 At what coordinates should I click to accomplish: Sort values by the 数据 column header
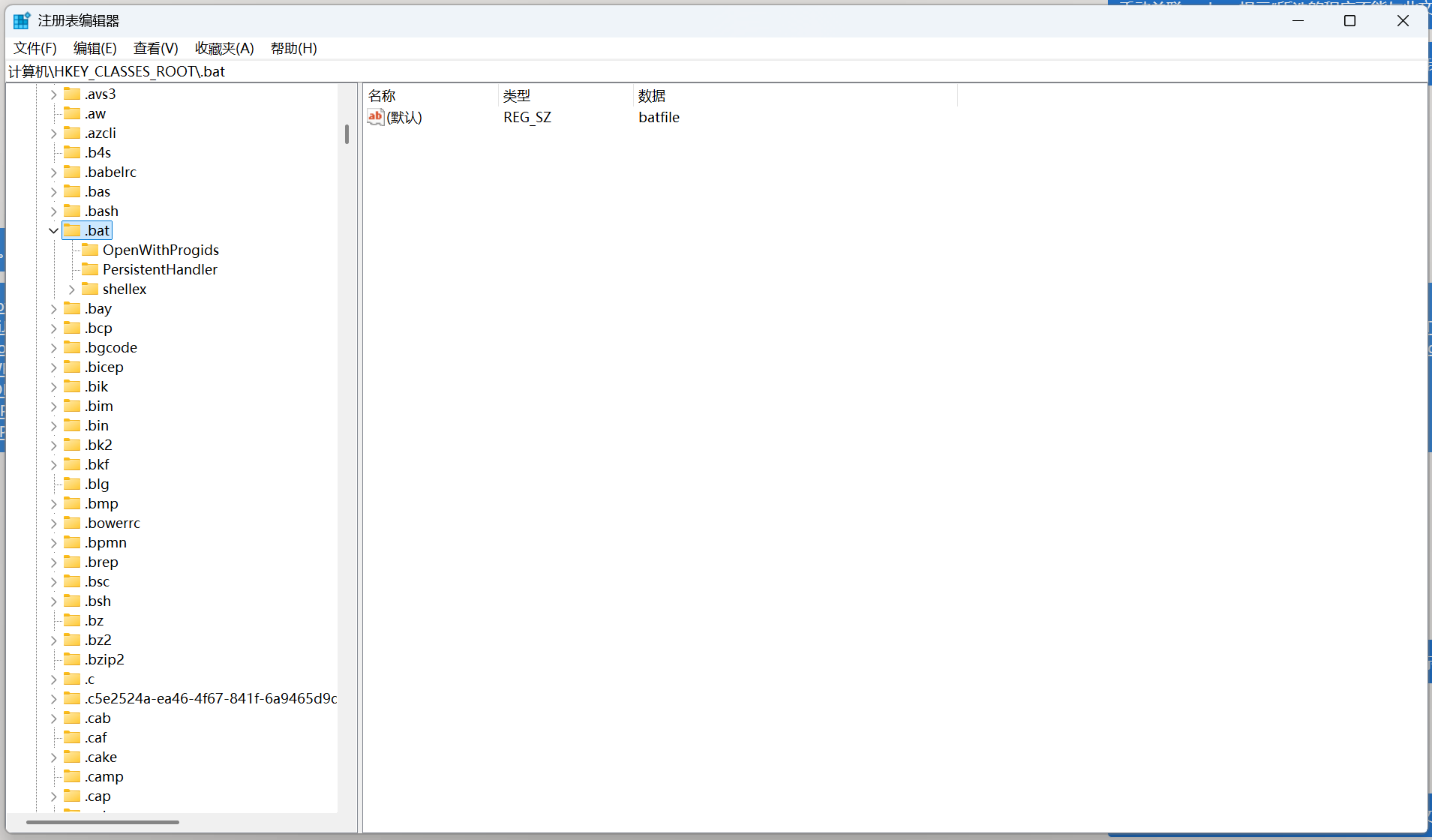795,95
